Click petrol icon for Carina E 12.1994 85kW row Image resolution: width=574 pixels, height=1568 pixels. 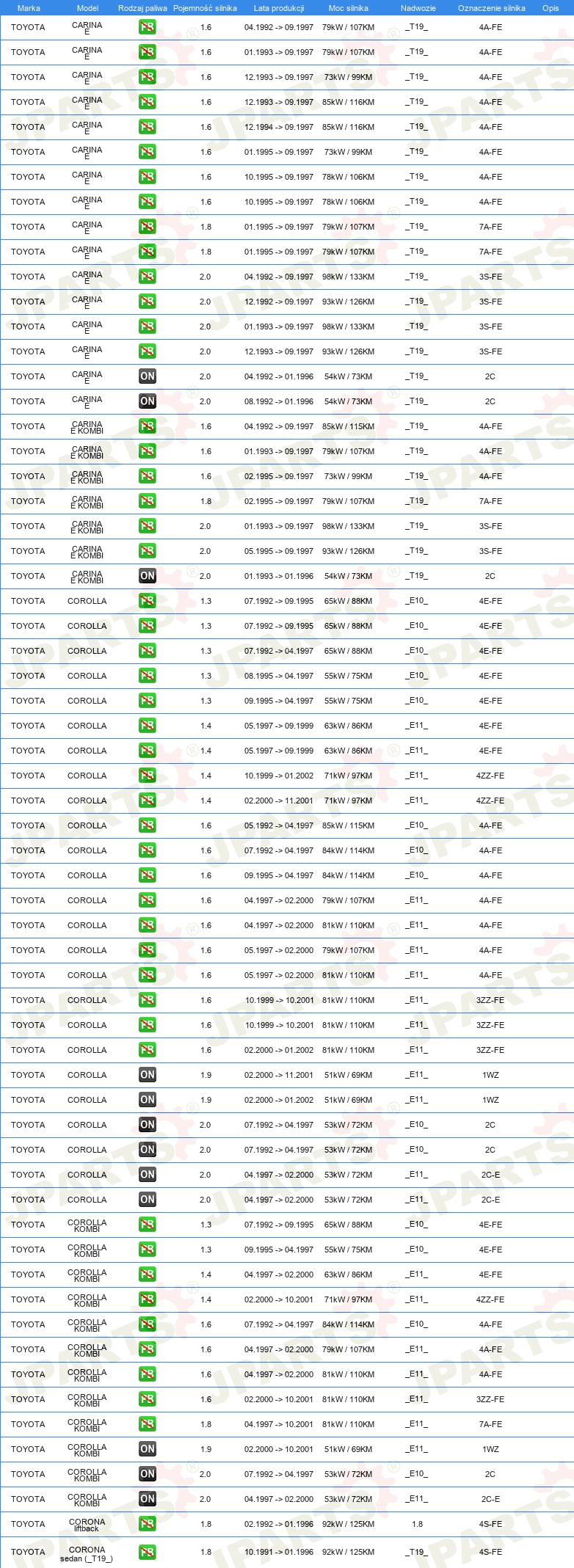[x=148, y=127]
